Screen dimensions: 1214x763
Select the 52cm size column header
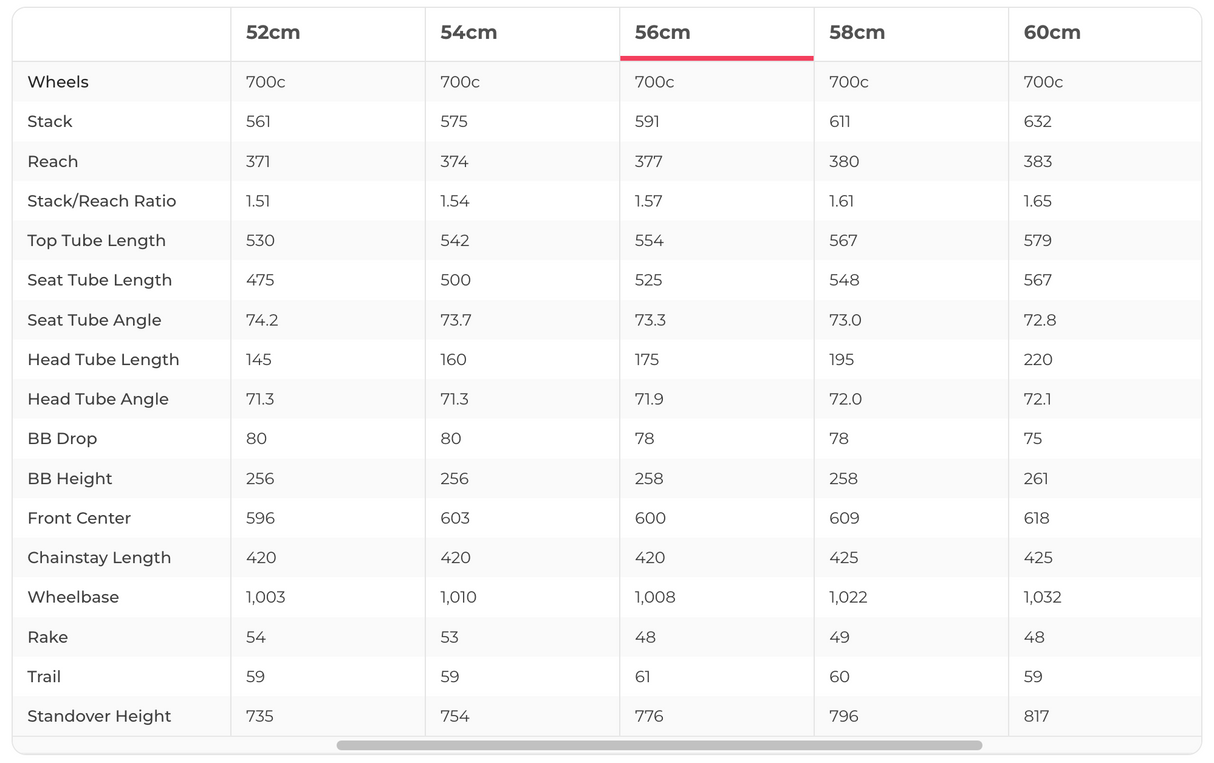pyautogui.click(x=273, y=32)
